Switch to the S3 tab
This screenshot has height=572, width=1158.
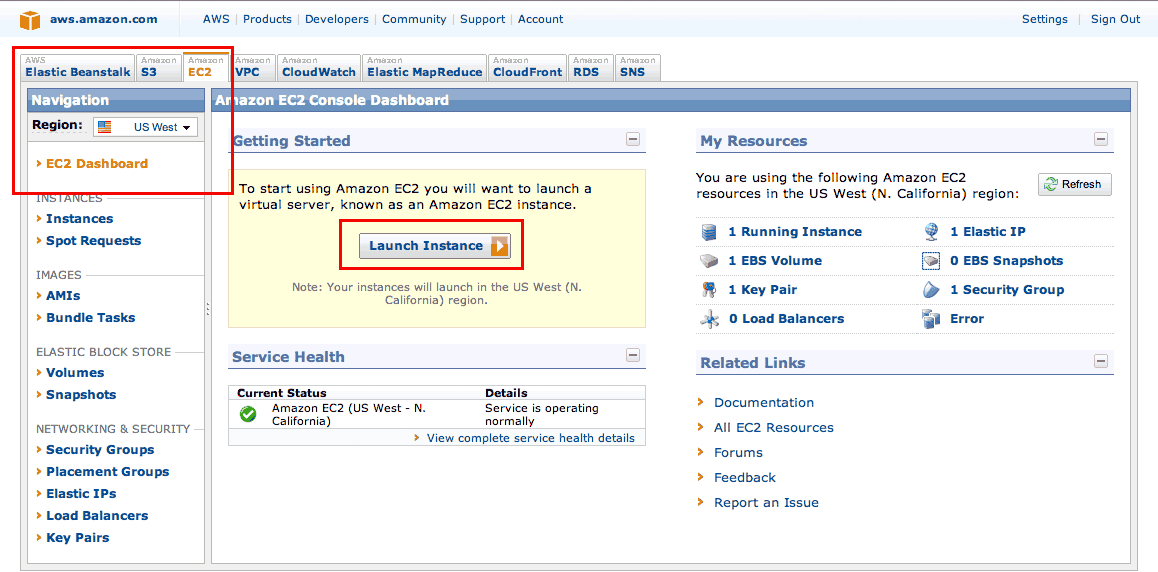click(159, 67)
